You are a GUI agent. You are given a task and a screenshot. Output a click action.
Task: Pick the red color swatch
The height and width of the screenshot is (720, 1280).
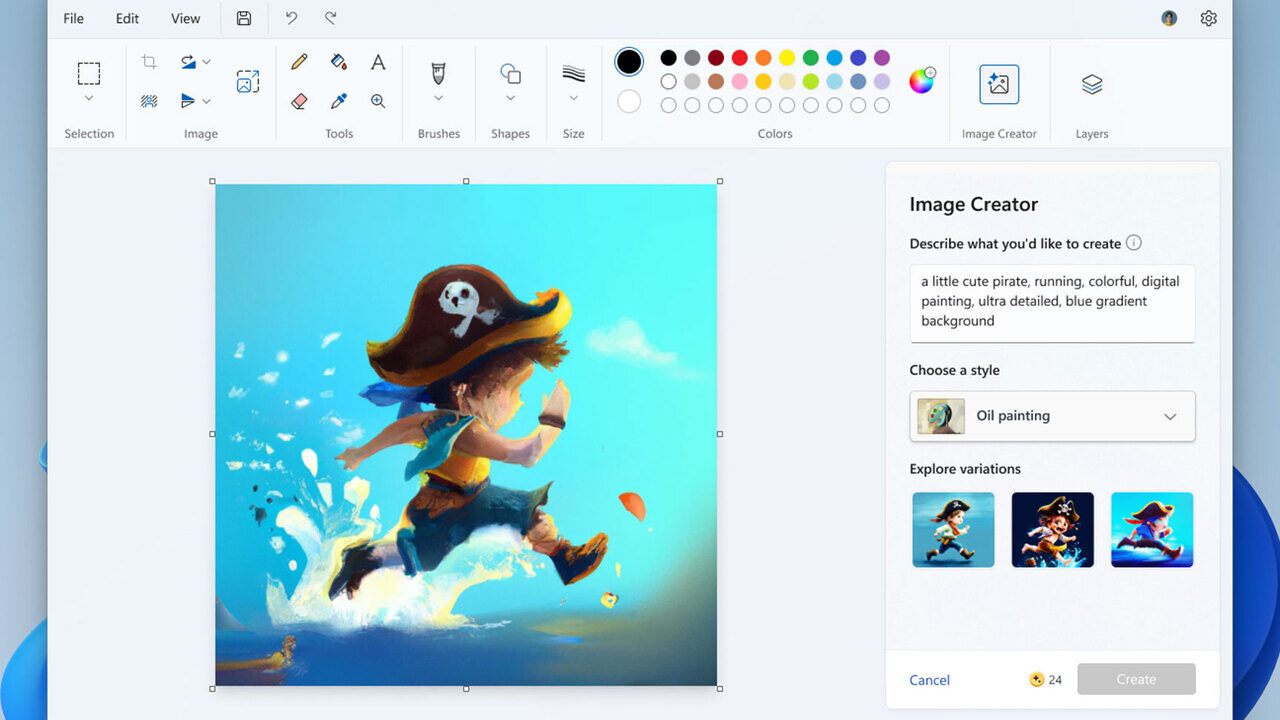(740, 58)
